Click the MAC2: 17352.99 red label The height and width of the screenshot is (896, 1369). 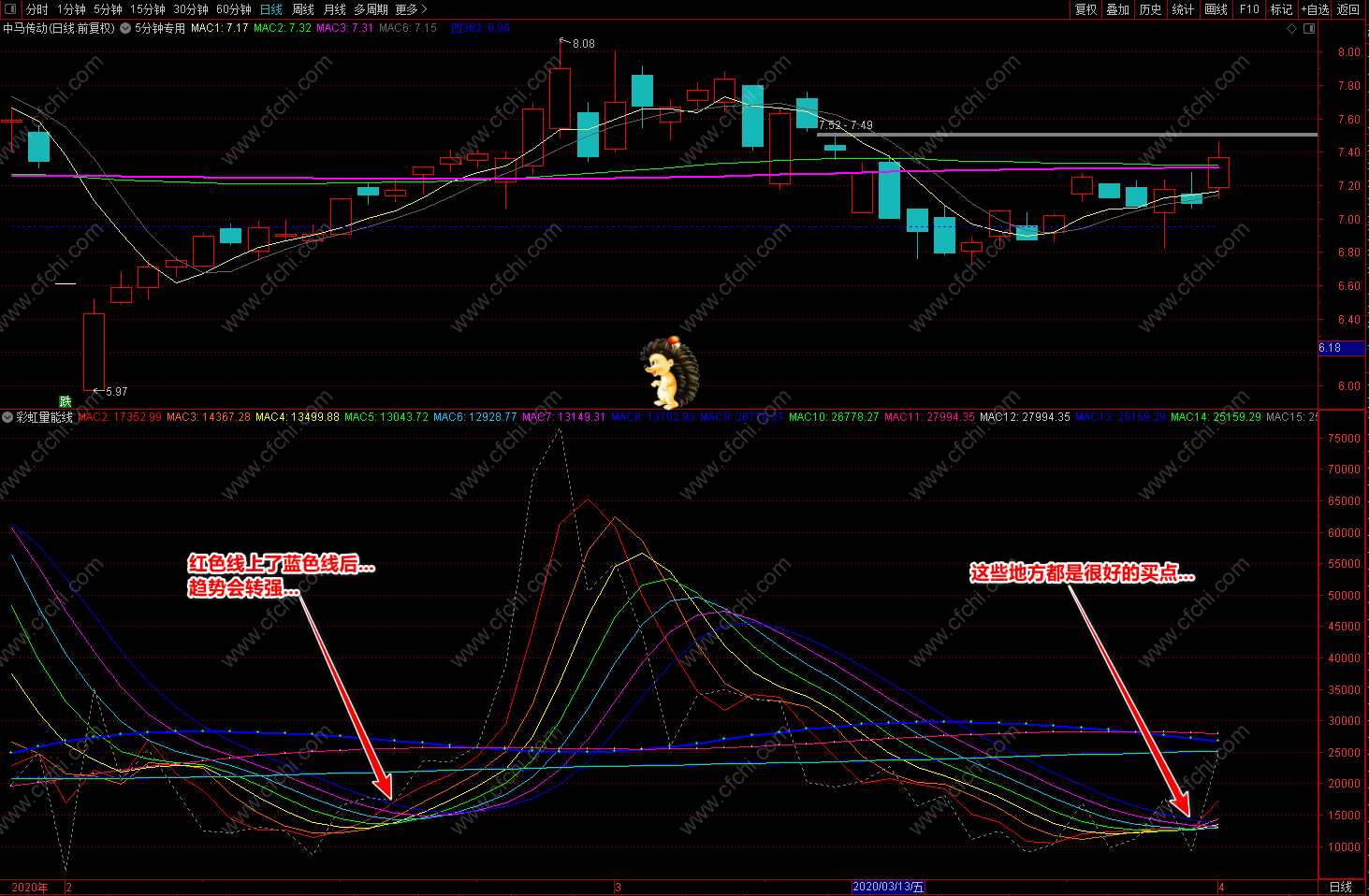120,417
